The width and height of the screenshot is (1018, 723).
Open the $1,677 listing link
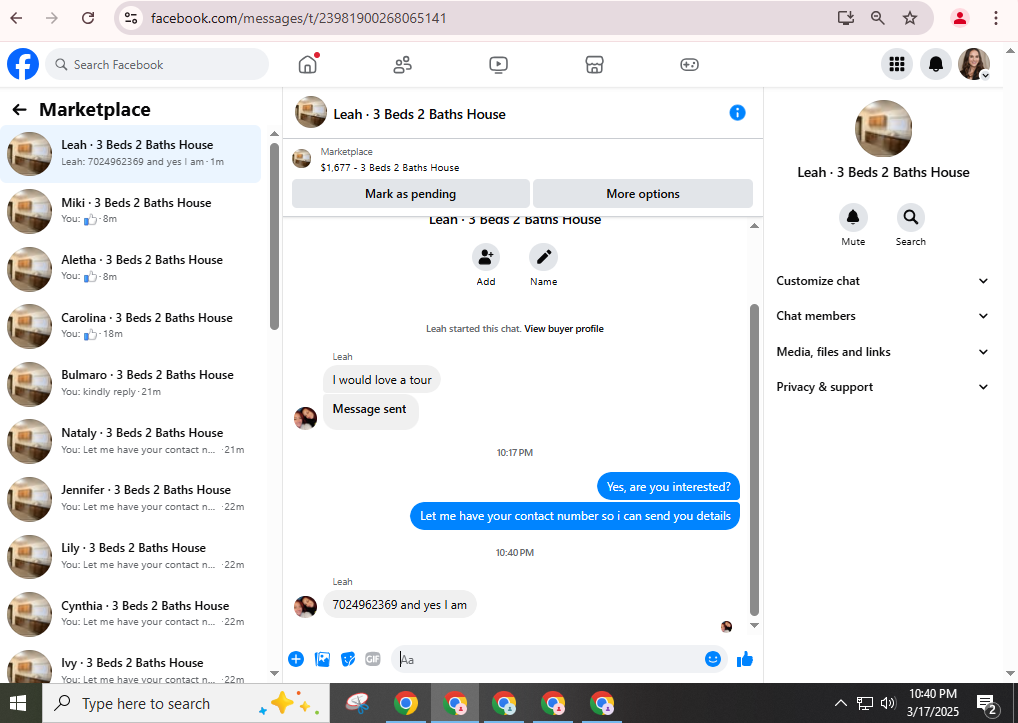[390, 167]
